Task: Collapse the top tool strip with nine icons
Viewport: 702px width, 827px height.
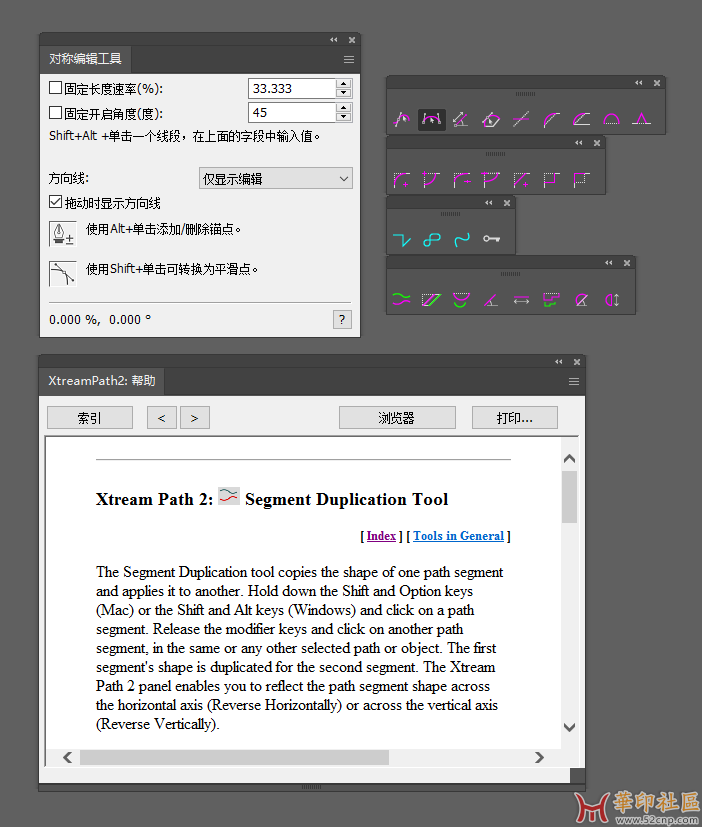Action: 639,83
